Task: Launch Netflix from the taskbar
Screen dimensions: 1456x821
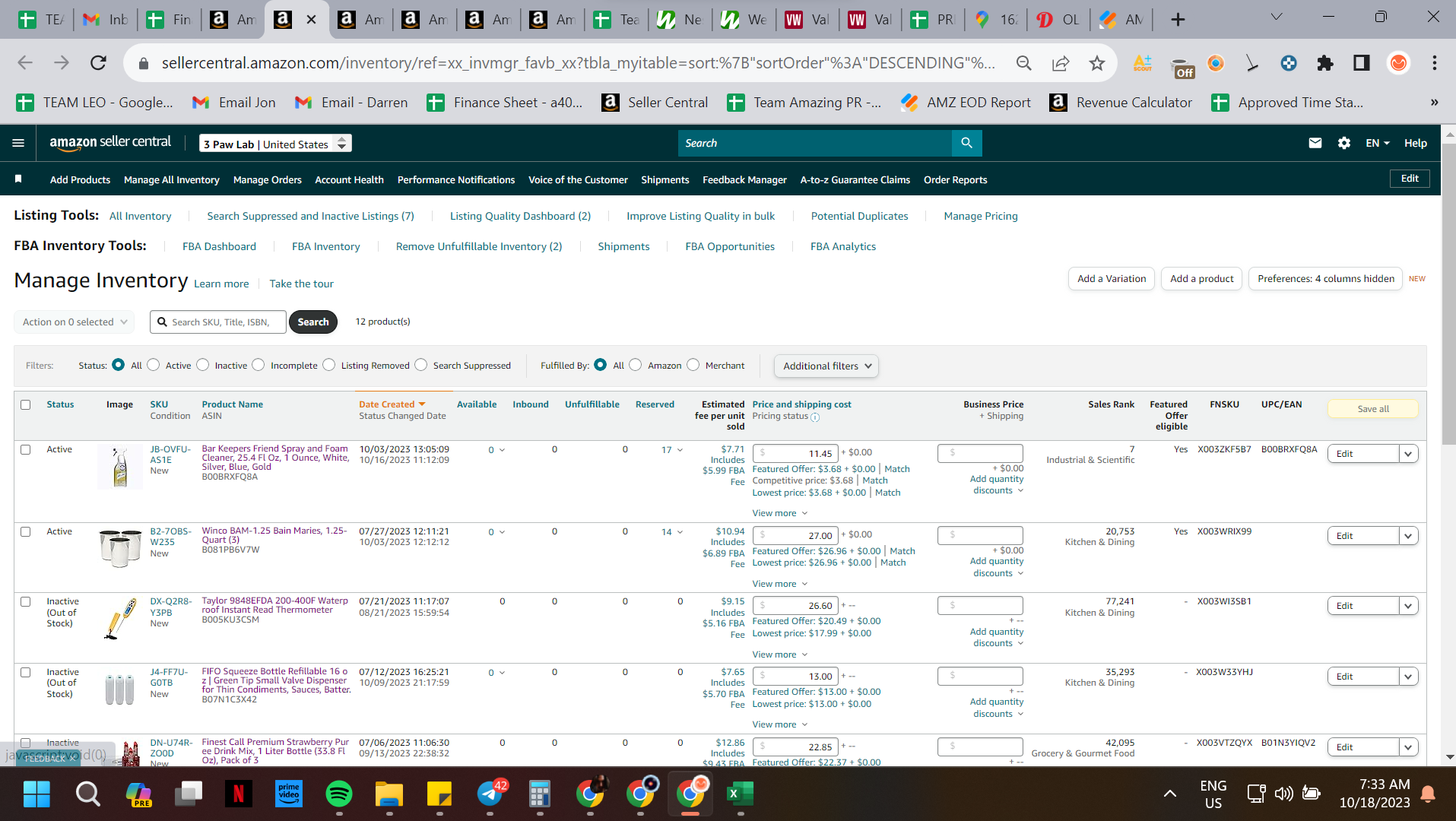Action: tap(238, 794)
